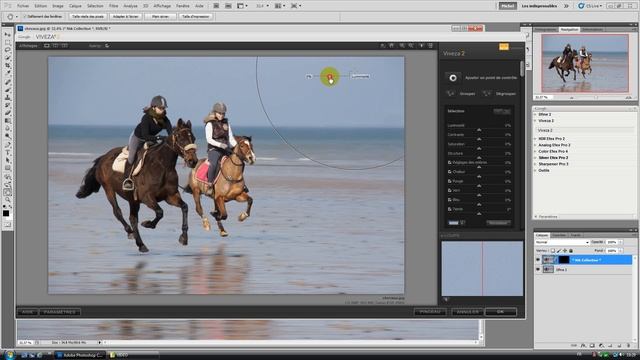Select the Crop tool

[x=7, y=66]
